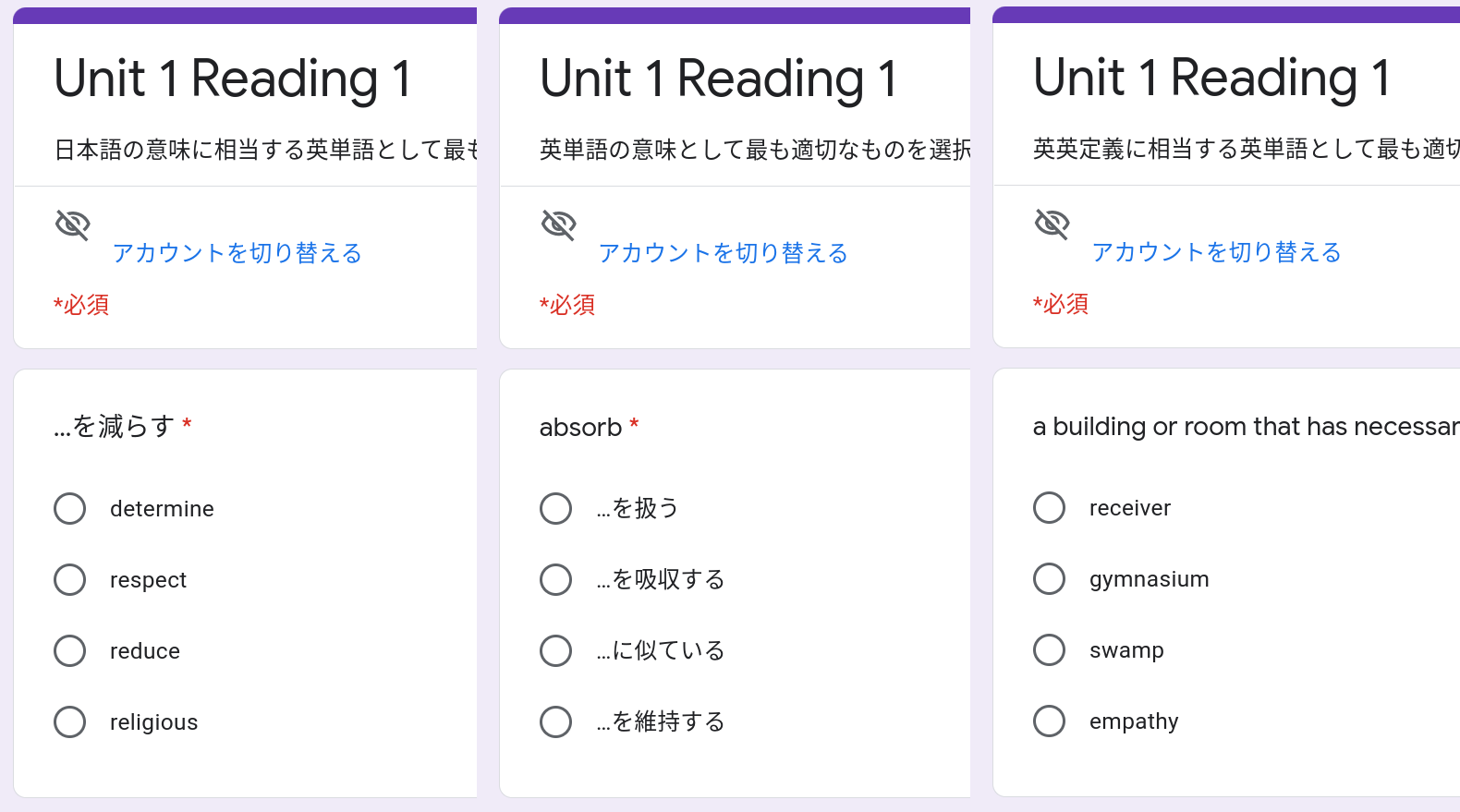This screenshot has width=1460, height=812.
Task: Click the crossed-eye icon in the middle form
Action: [559, 224]
